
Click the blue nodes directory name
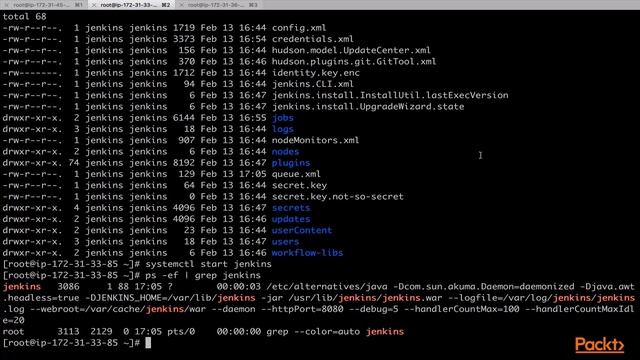click(x=285, y=151)
